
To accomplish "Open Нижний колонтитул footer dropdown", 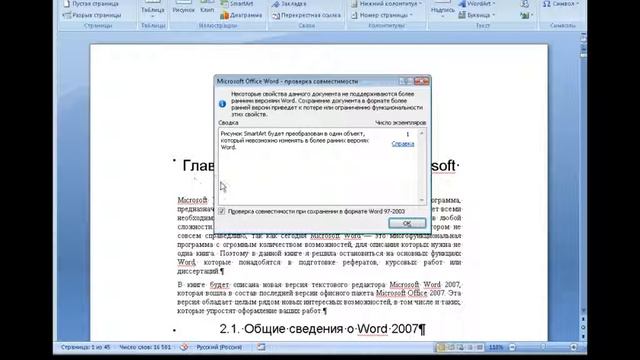I will coord(386,4).
